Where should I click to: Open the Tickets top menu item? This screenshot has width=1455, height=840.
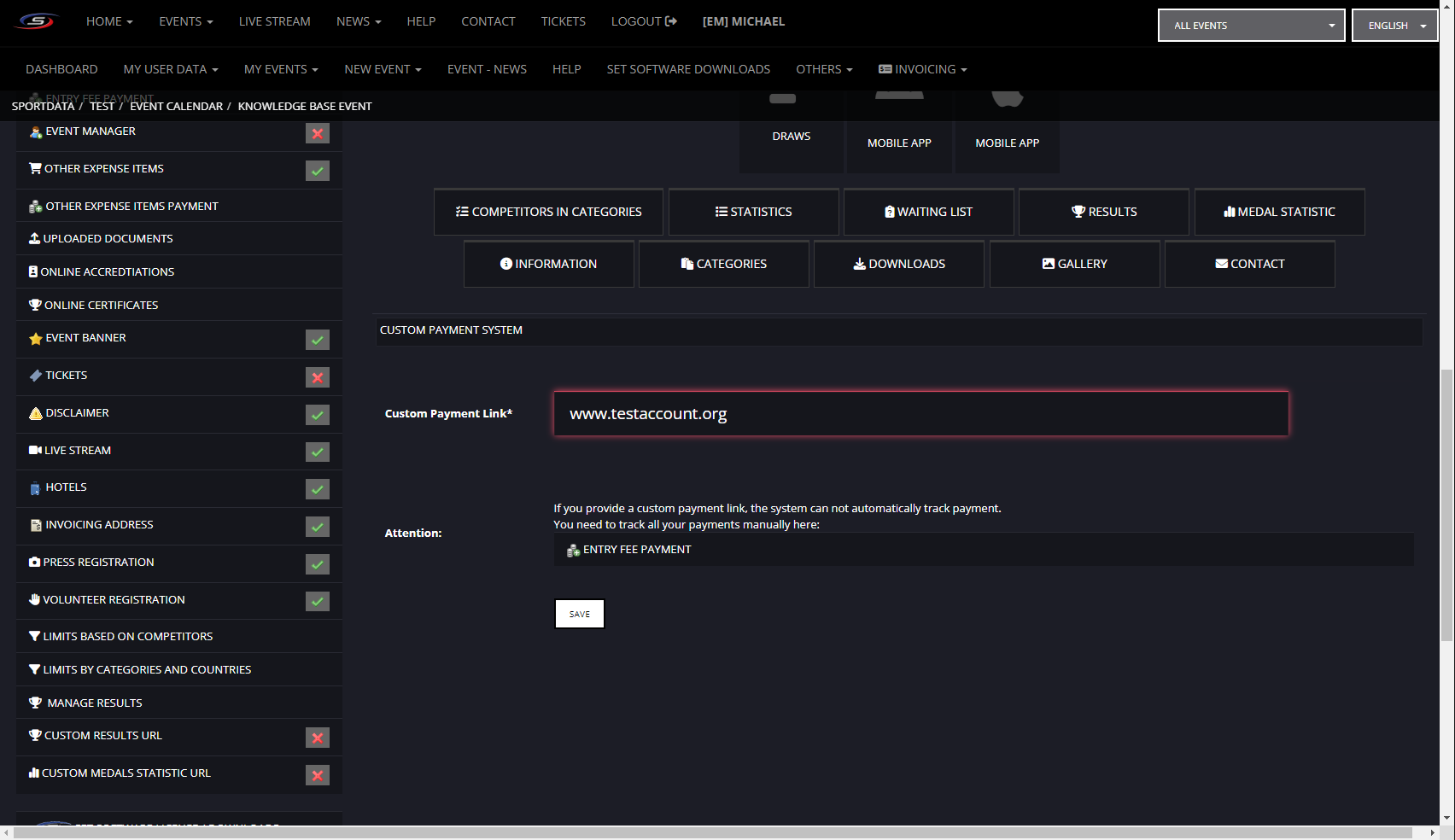point(563,21)
